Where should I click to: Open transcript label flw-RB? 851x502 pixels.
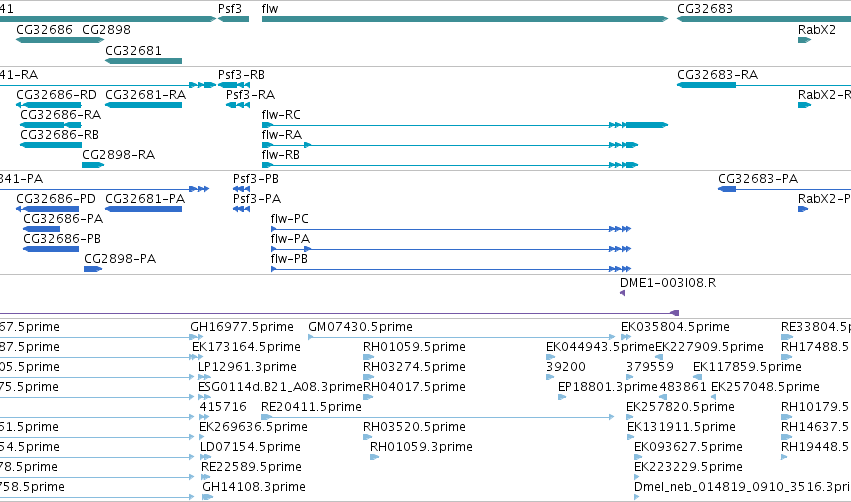coord(281,155)
